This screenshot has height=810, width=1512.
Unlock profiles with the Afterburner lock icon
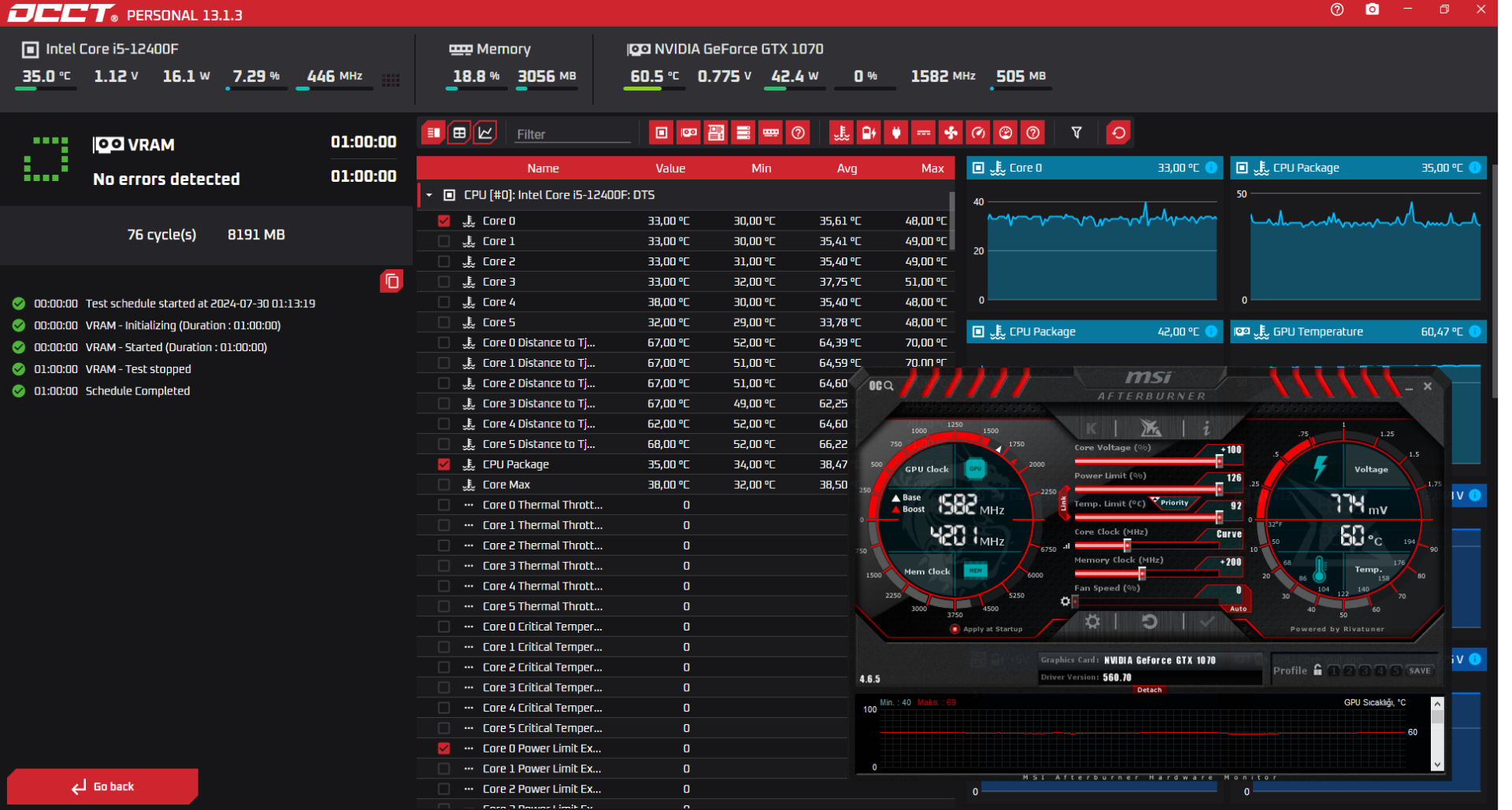tap(1317, 670)
